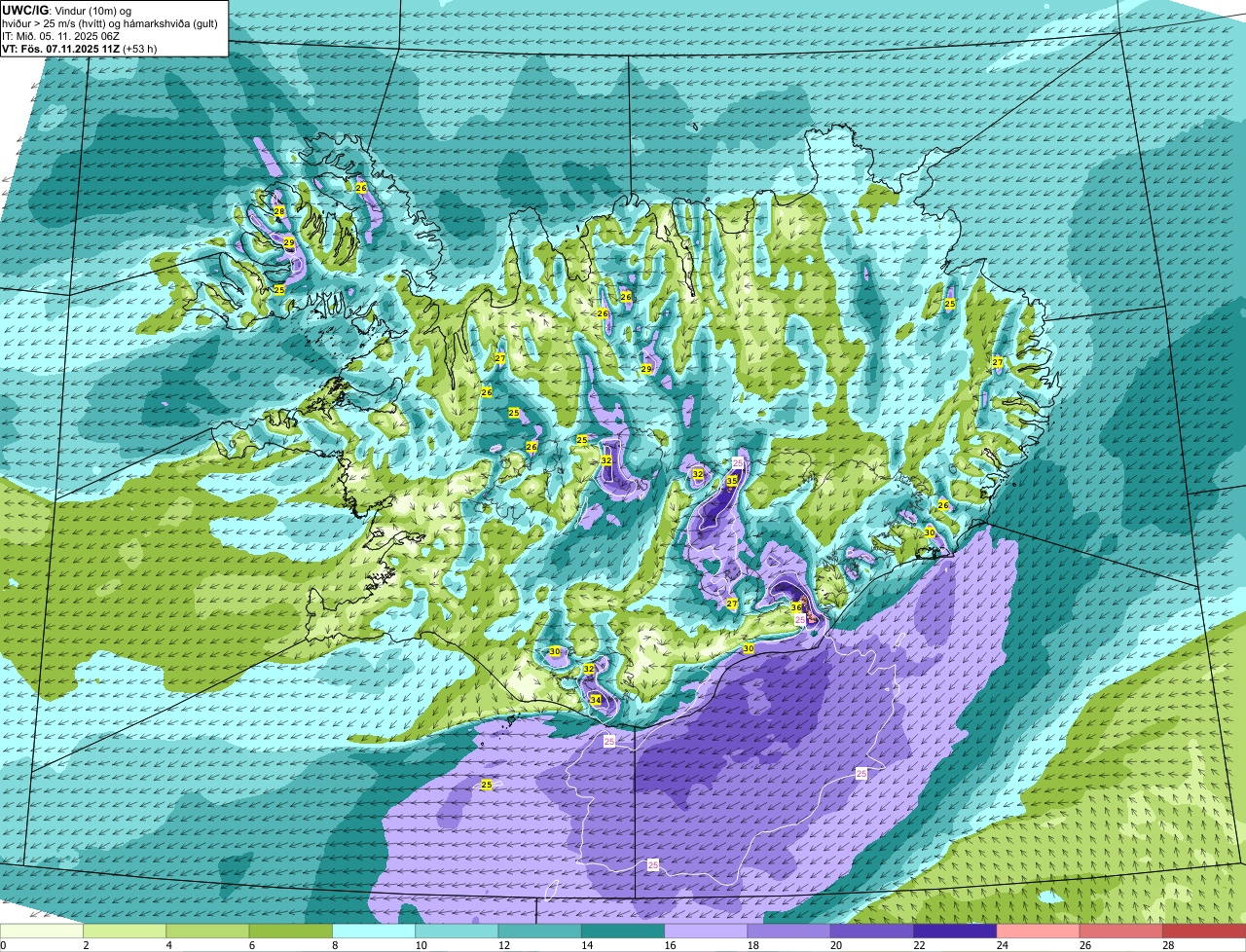This screenshot has width=1246, height=952.
Task: Select the light cyan legend swatch between 8 and 10
Action: click(374, 931)
